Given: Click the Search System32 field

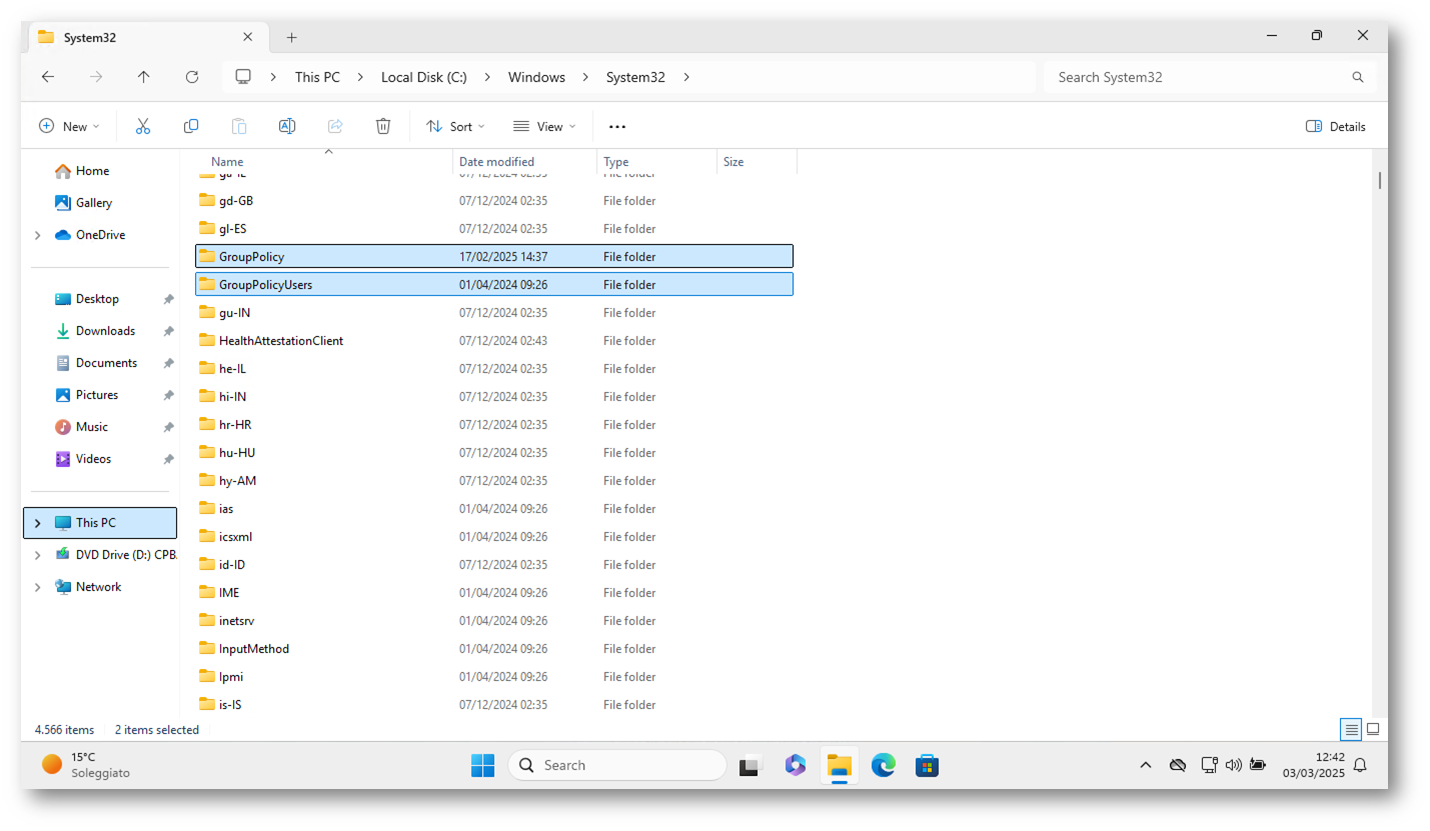Looking at the screenshot, I should click(1200, 77).
